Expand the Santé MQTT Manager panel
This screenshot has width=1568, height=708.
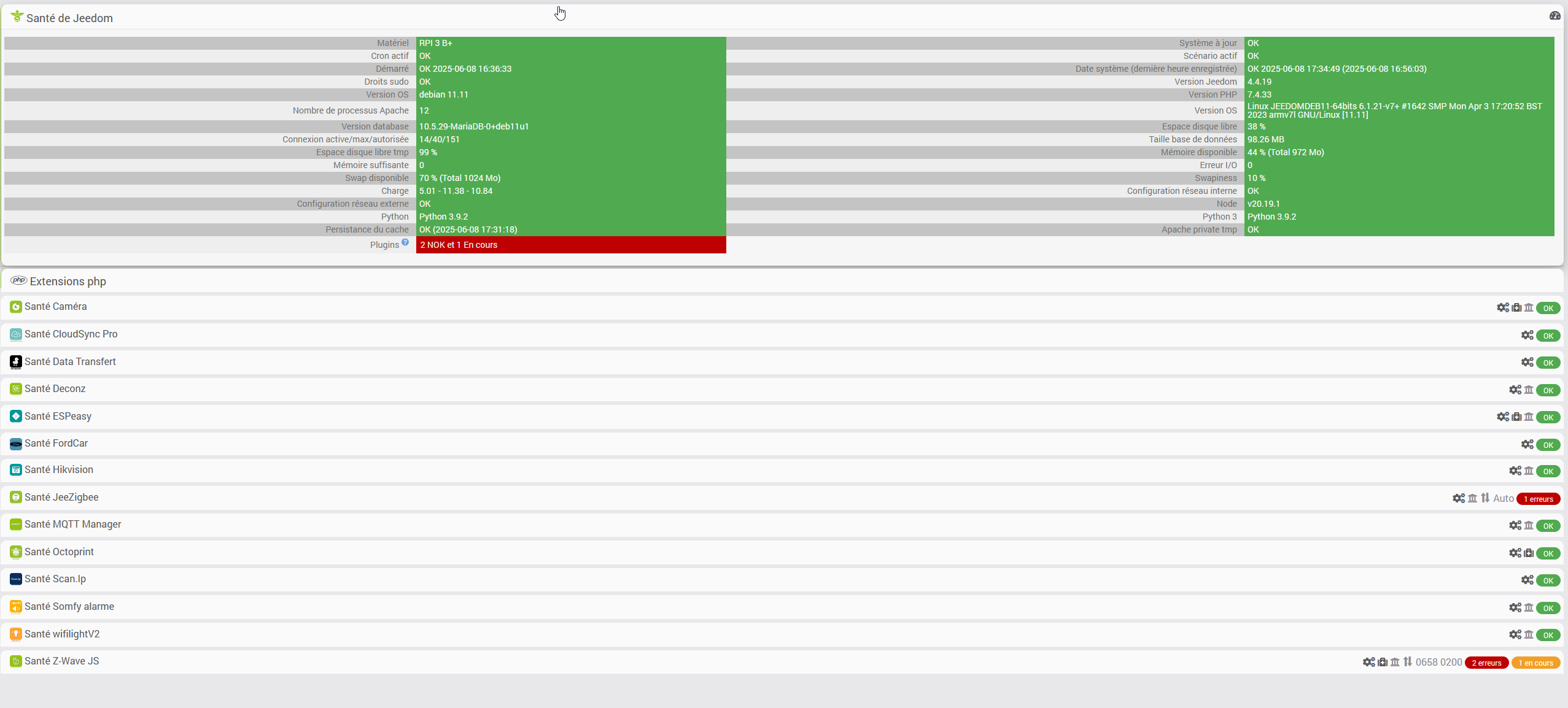pos(782,525)
